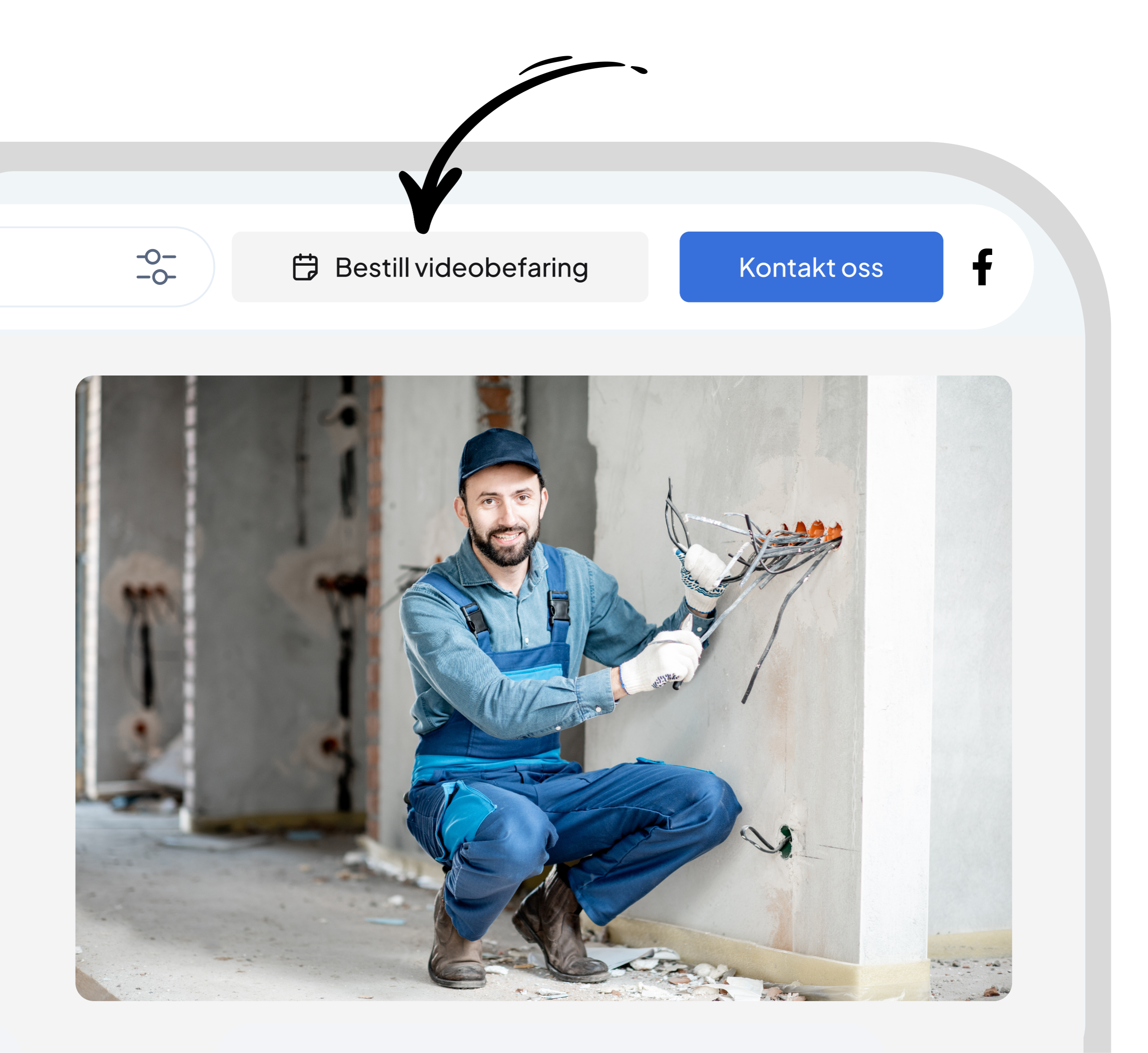Visit the company Facebook page
The width and height of the screenshot is (1148, 1053).
[982, 267]
